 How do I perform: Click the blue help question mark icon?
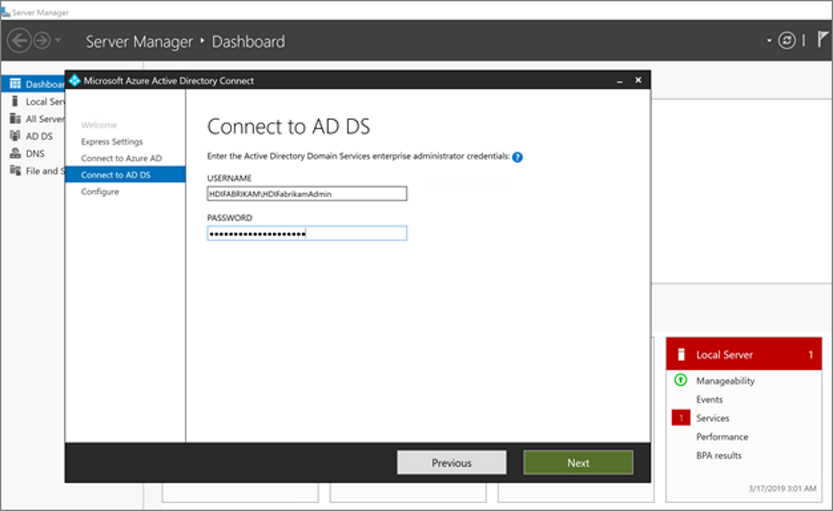click(517, 157)
